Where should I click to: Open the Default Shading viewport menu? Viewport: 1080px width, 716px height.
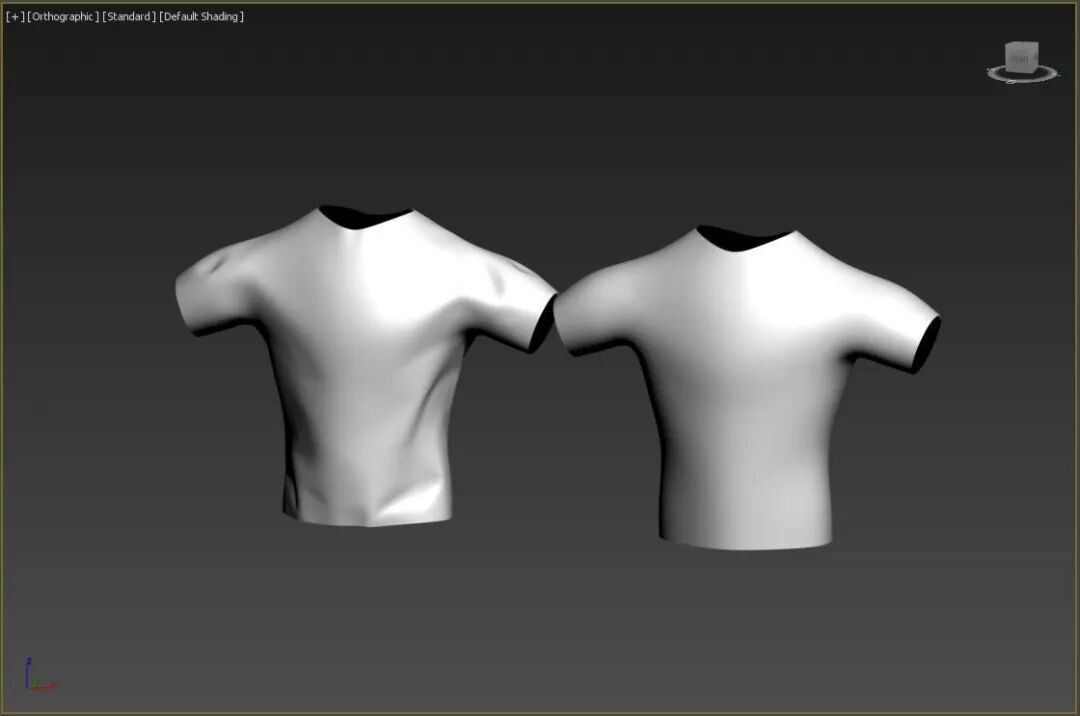coord(201,17)
